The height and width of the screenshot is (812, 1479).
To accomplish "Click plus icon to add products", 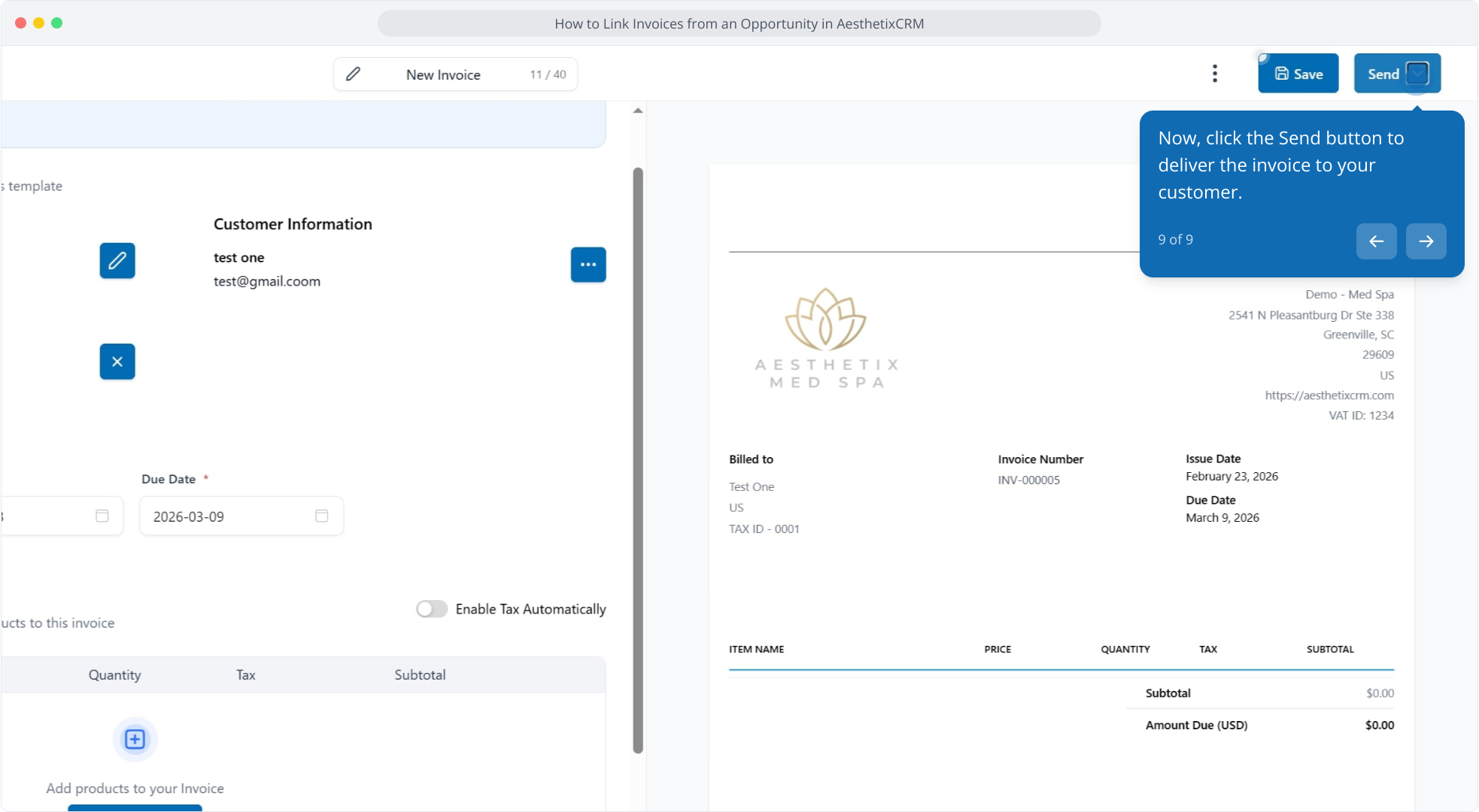I will tap(135, 739).
